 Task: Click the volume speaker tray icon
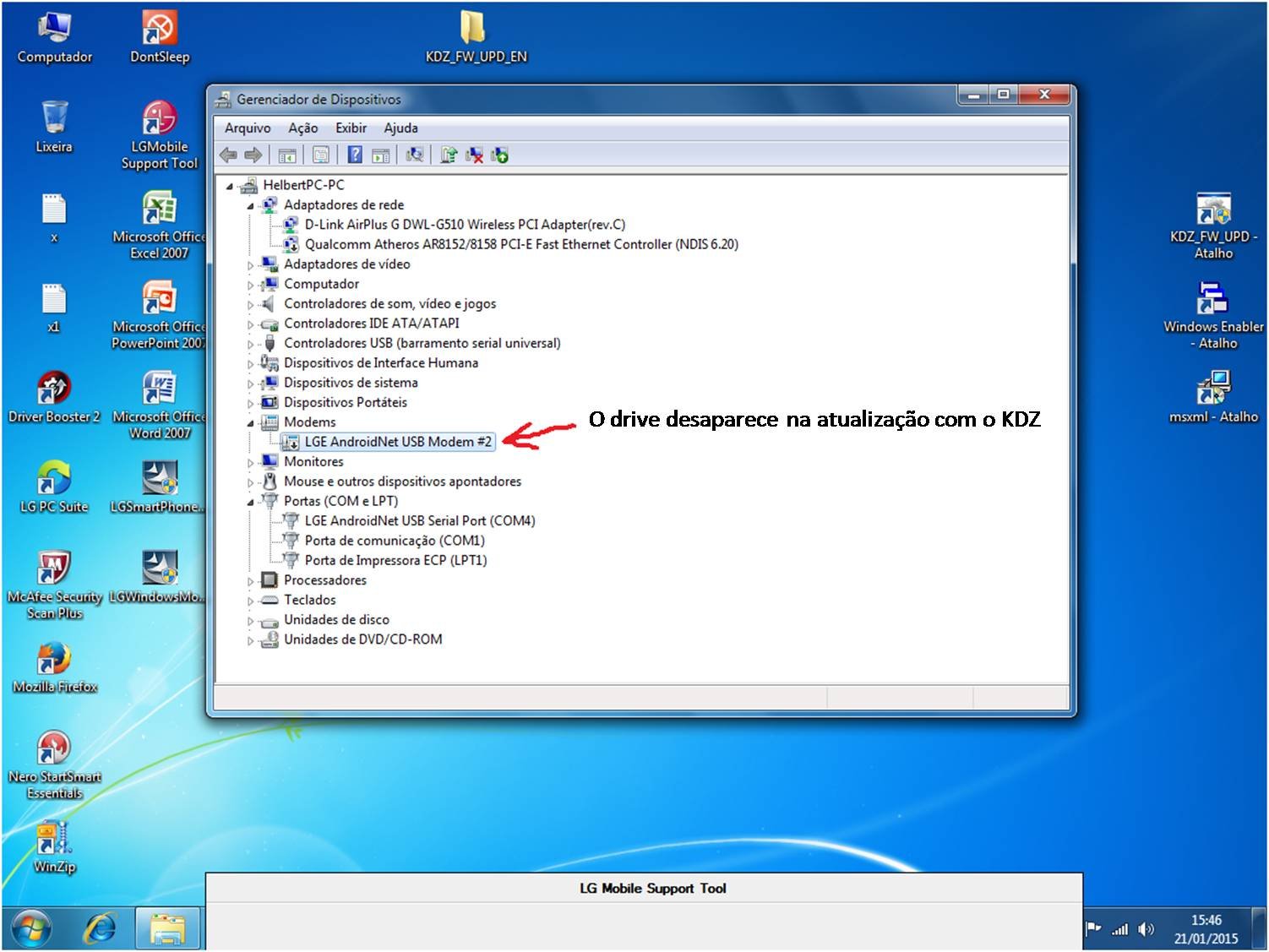pyautogui.click(x=1146, y=929)
